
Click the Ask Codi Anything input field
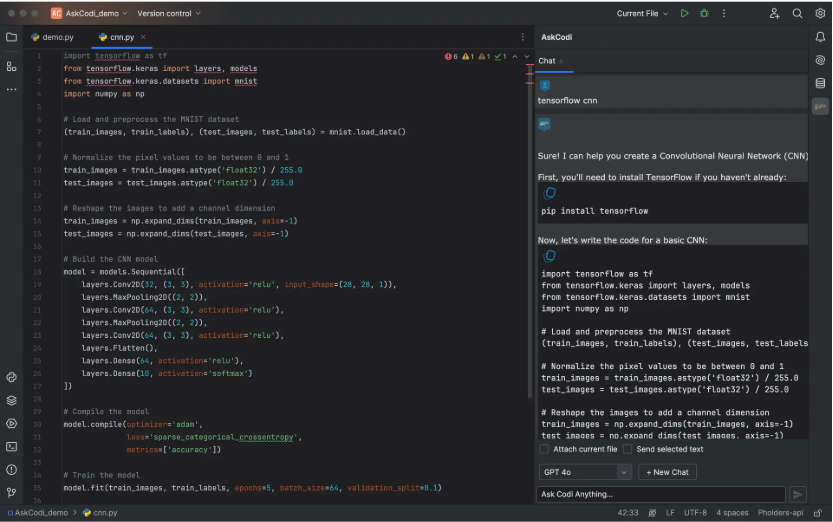click(660, 494)
